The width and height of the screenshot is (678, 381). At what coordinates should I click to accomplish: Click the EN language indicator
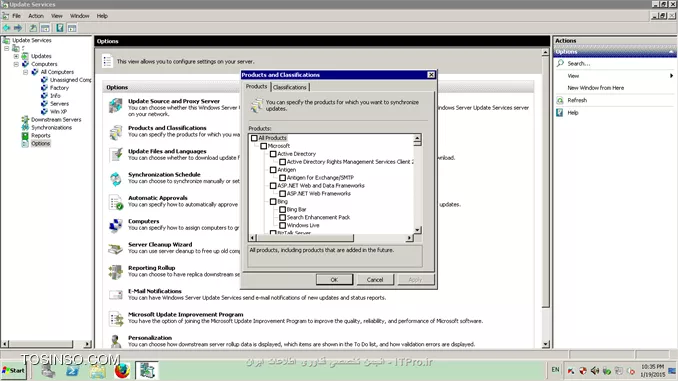pos(555,370)
